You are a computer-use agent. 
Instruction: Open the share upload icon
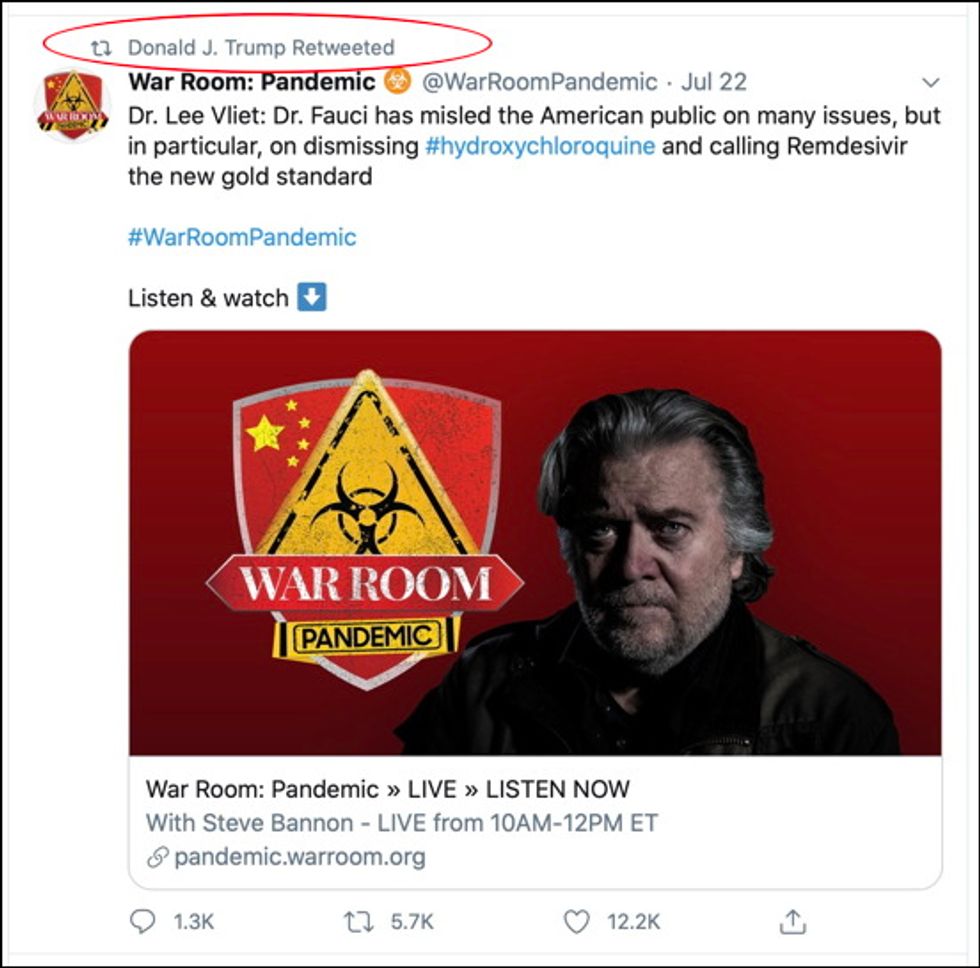pyautogui.click(x=792, y=920)
